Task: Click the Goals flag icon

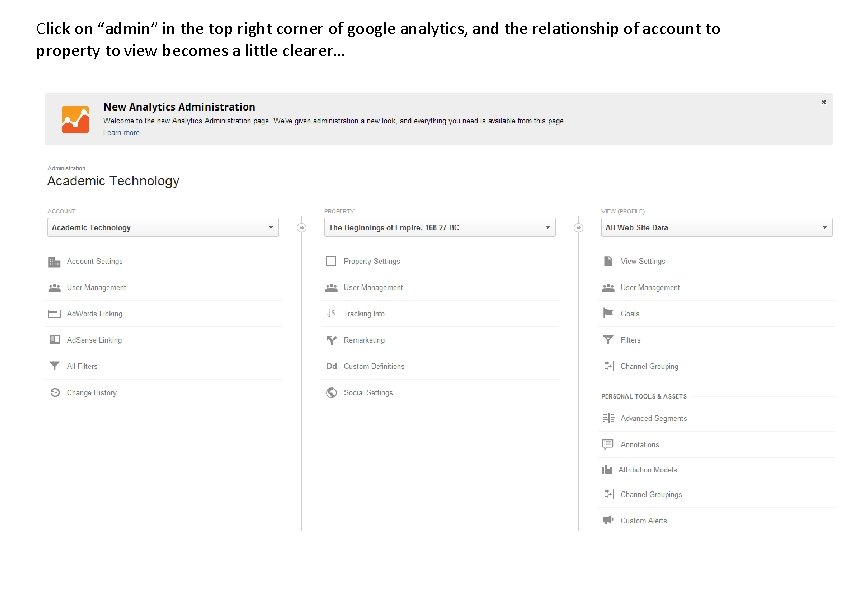Action: point(608,314)
